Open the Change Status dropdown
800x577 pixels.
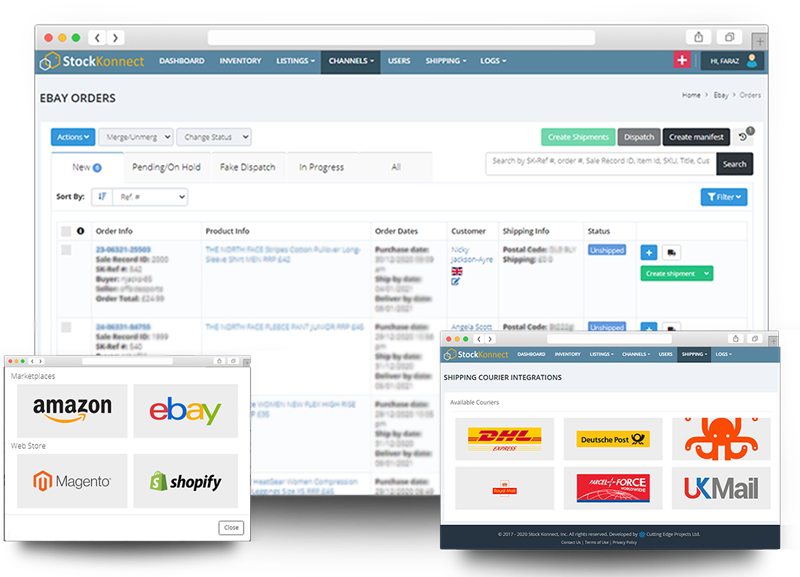(214, 137)
